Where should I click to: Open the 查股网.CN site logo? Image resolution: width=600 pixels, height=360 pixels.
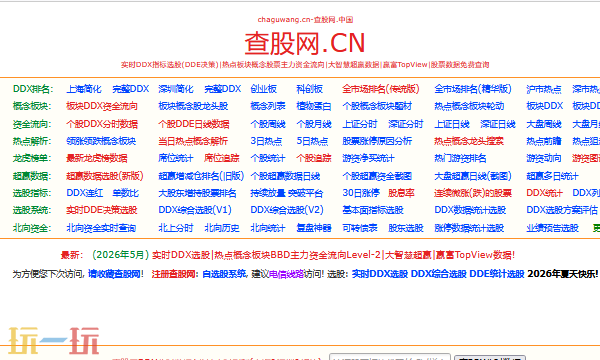tap(305, 43)
